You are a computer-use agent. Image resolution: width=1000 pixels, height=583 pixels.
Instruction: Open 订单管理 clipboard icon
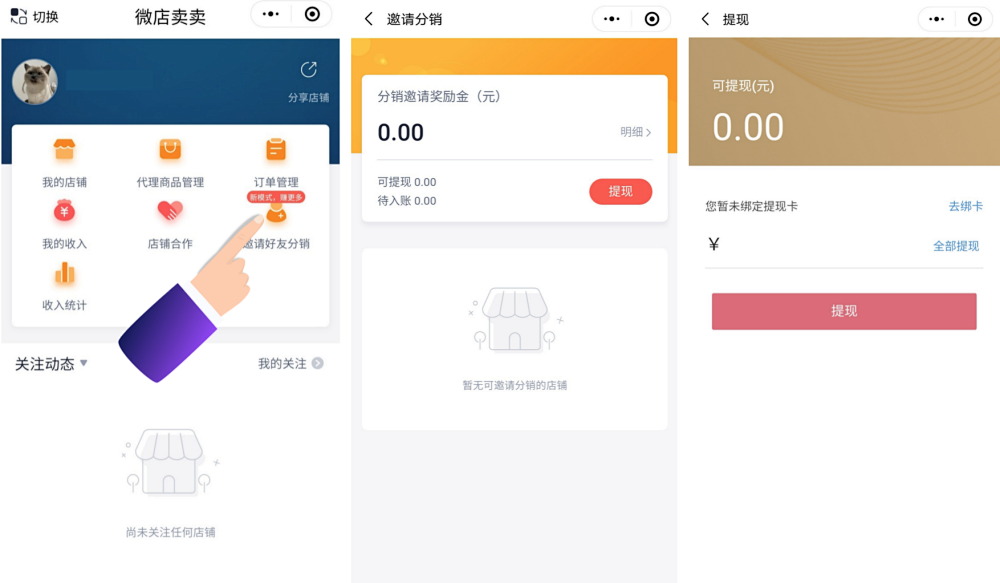pos(276,150)
